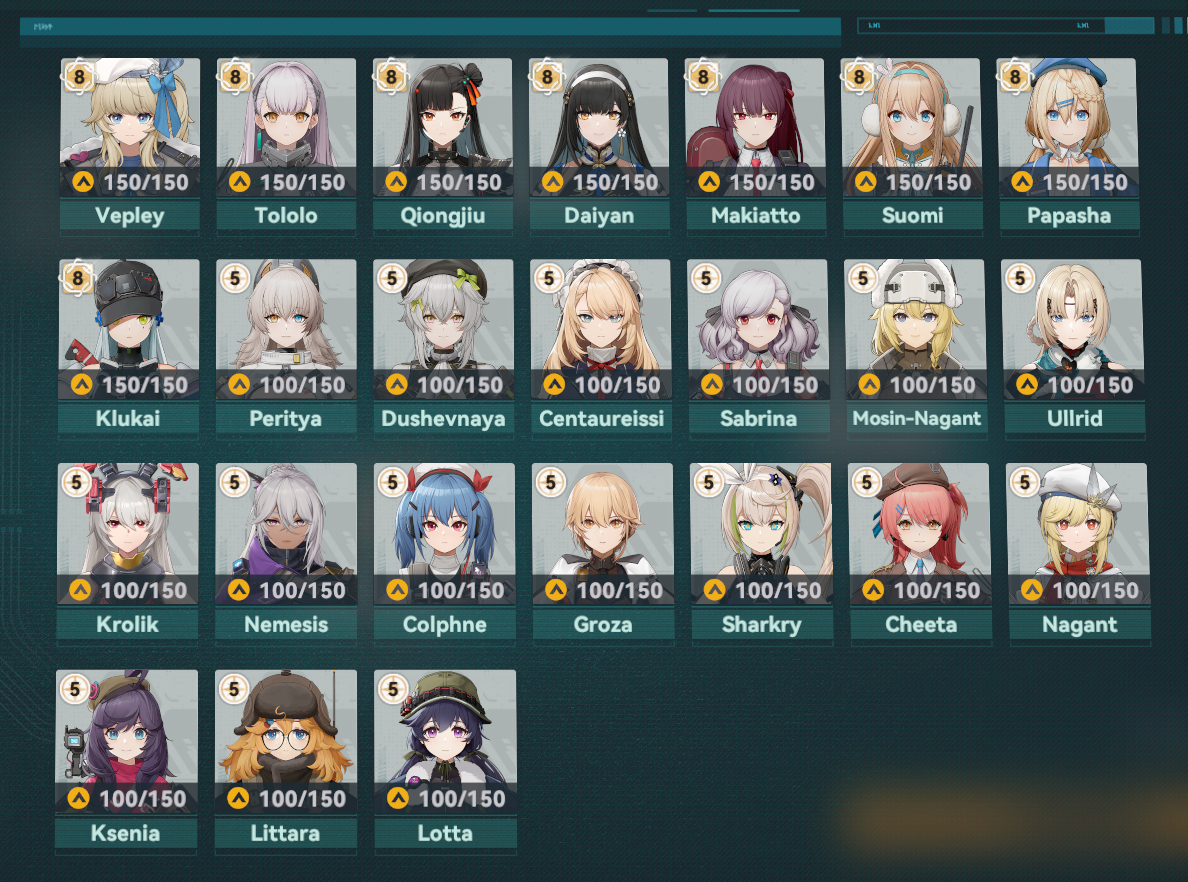The width and height of the screenshot is (1188, 882).
Task: Click Nemesis's 100/150 level progress
Action: 302,590
